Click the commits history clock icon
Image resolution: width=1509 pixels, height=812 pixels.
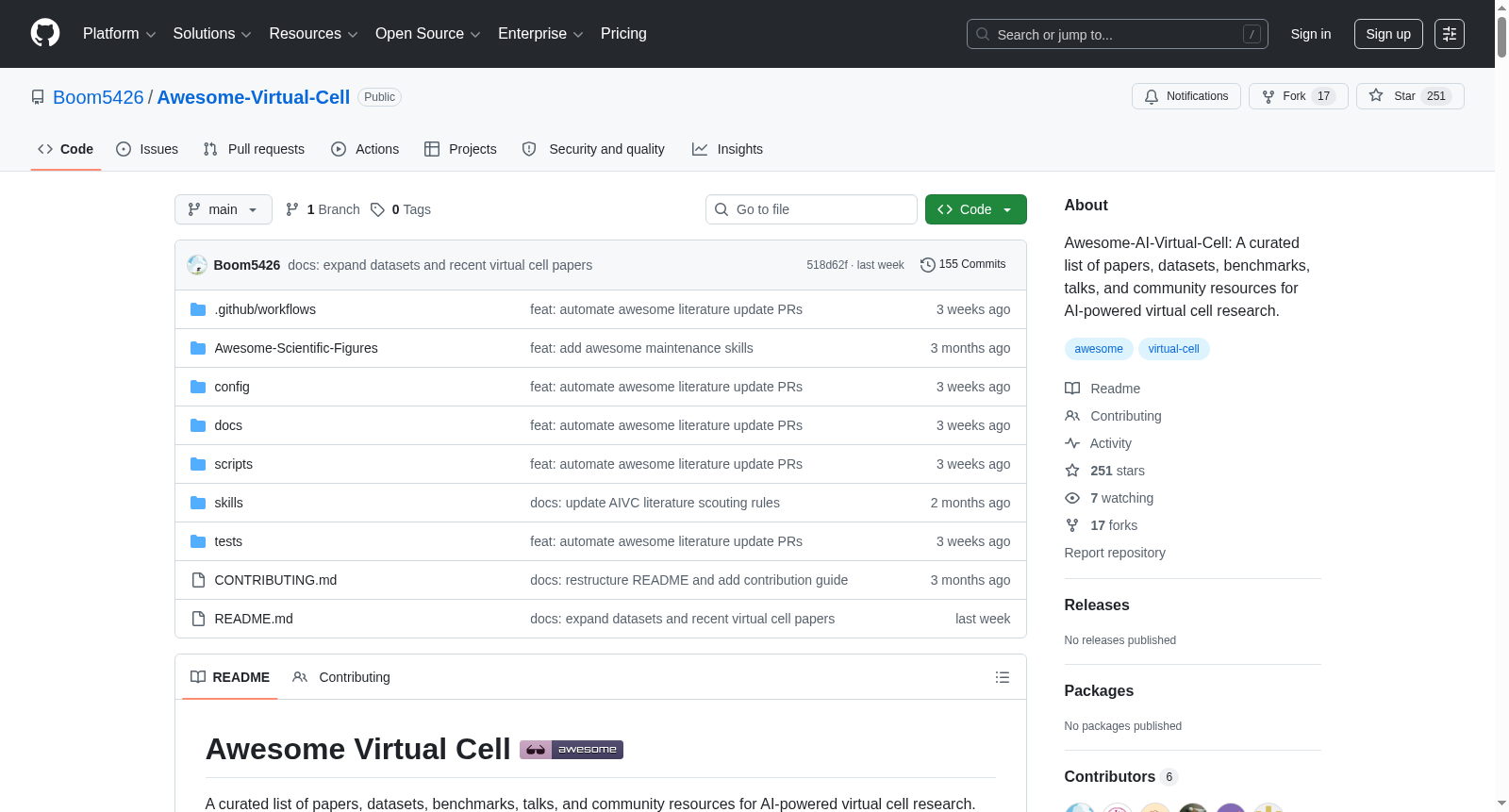[x=927, y=265]
